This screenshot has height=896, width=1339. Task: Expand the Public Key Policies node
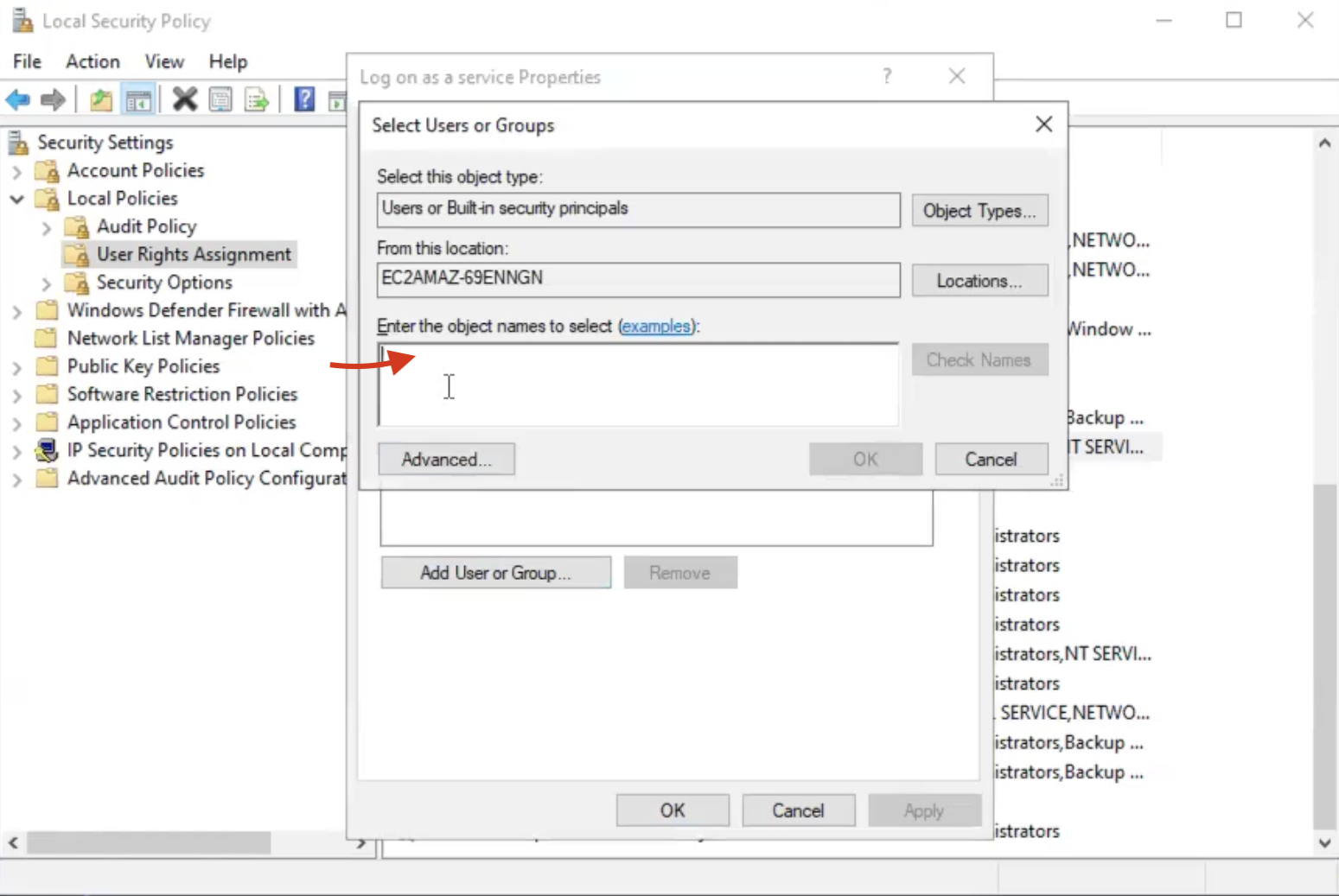[16, 368]
